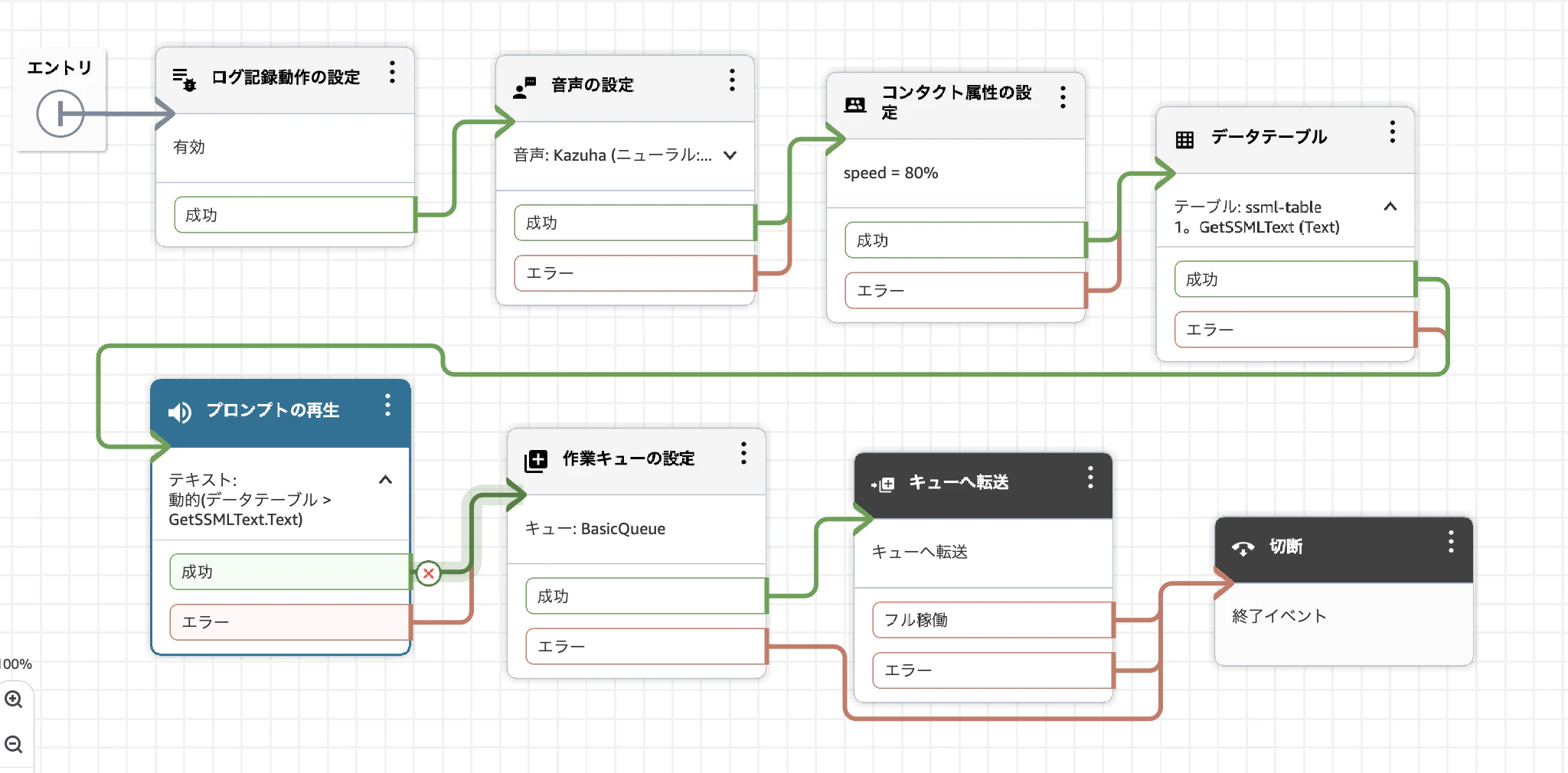Open options menu for 切断 block
1568x773 pixels.
point(1450,542)
